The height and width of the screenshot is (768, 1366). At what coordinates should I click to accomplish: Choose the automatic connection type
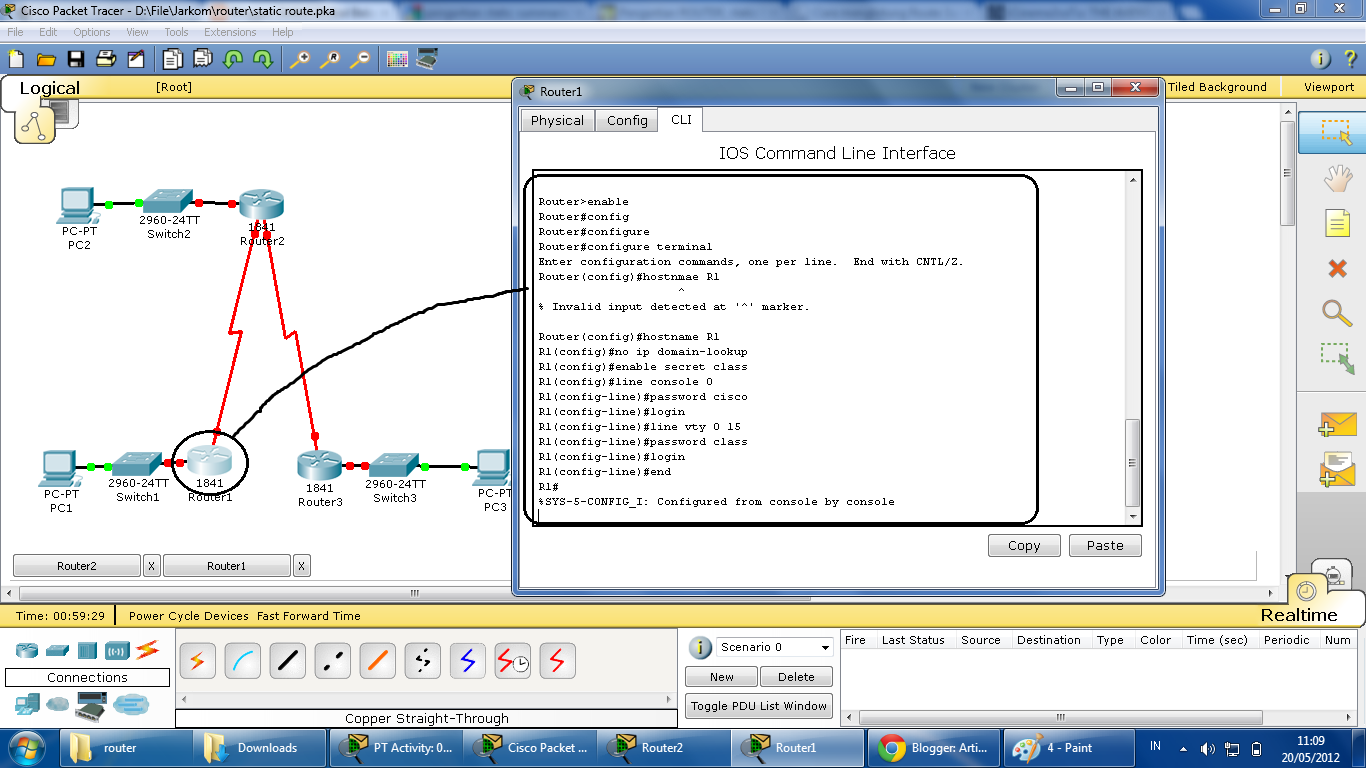[197, 660]
